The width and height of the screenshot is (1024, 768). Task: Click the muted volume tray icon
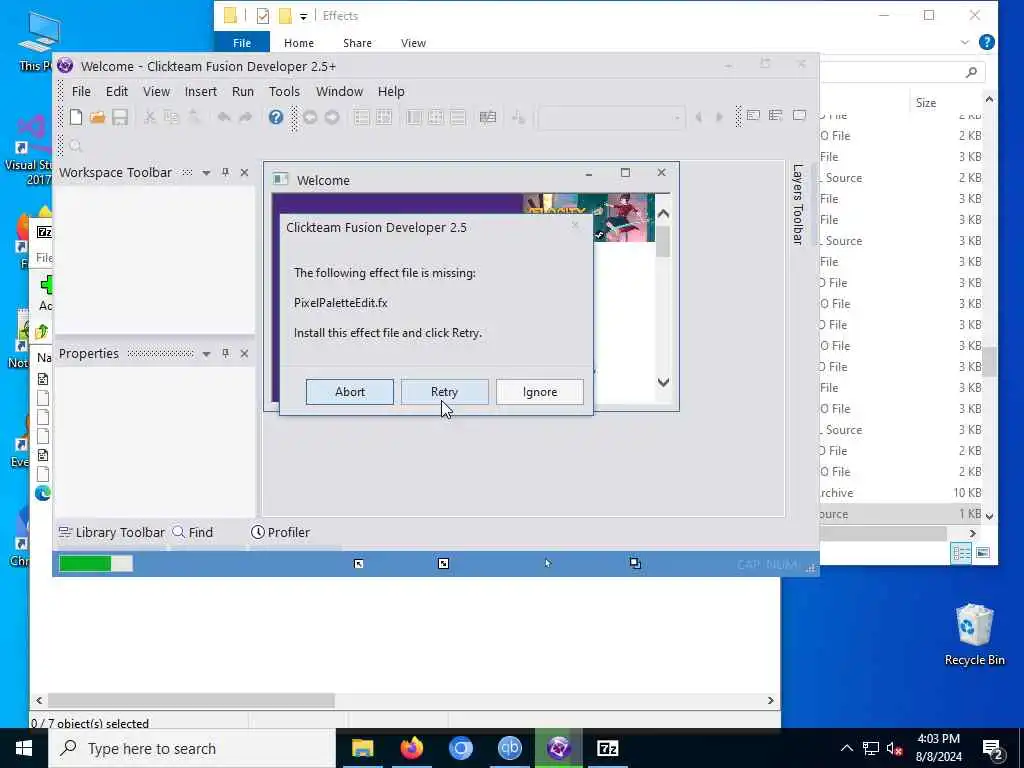[895, 748]
